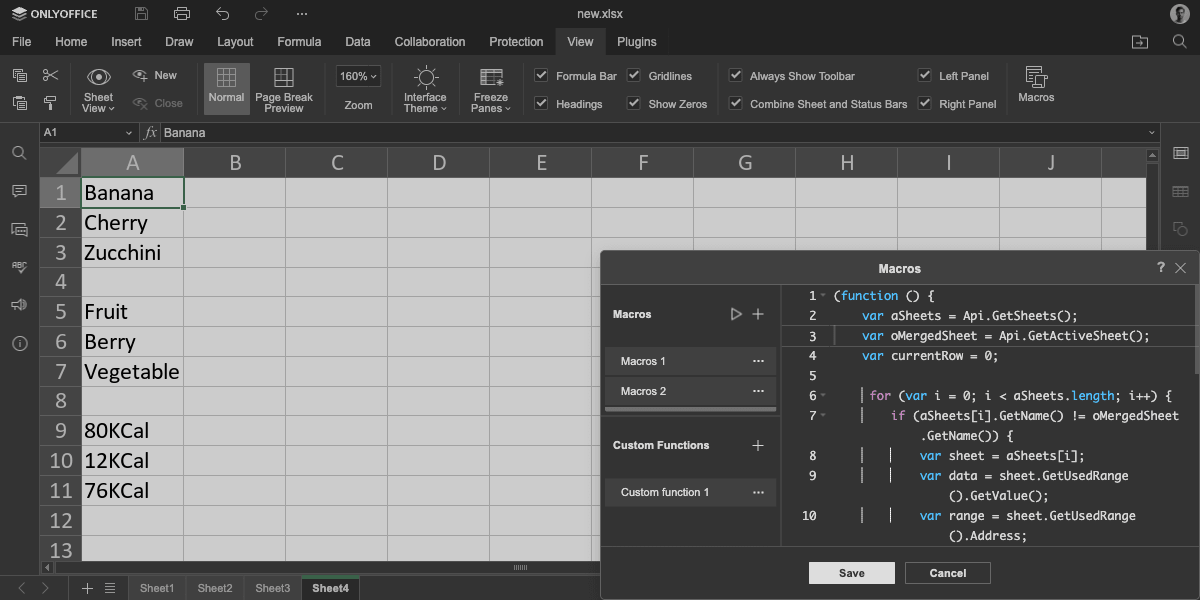Switch to Page Break Preview

[284, 89]
